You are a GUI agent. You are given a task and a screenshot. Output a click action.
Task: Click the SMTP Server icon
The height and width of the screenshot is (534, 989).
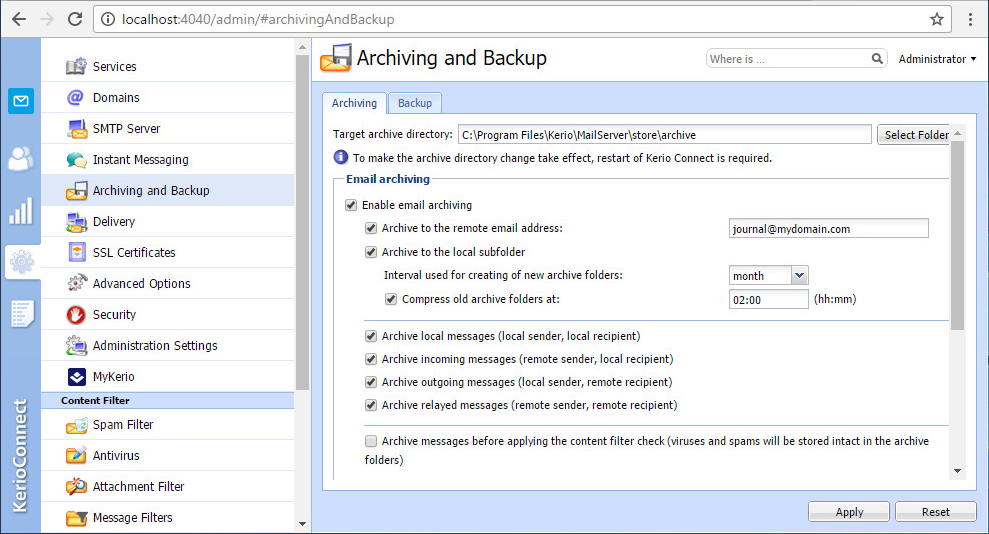click(76, 129)
